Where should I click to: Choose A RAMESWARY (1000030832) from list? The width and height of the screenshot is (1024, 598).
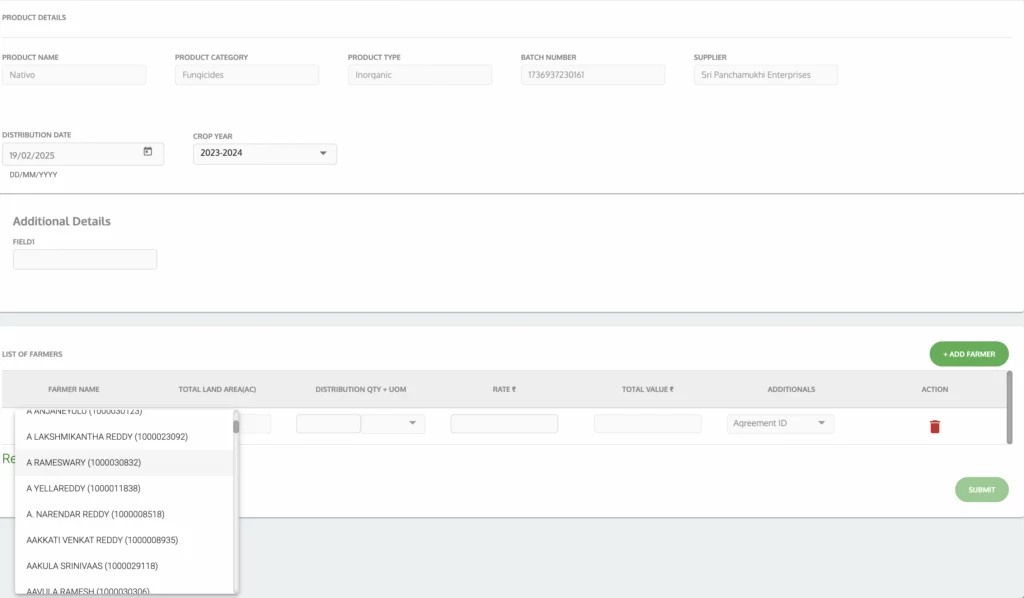coord(124,462)
